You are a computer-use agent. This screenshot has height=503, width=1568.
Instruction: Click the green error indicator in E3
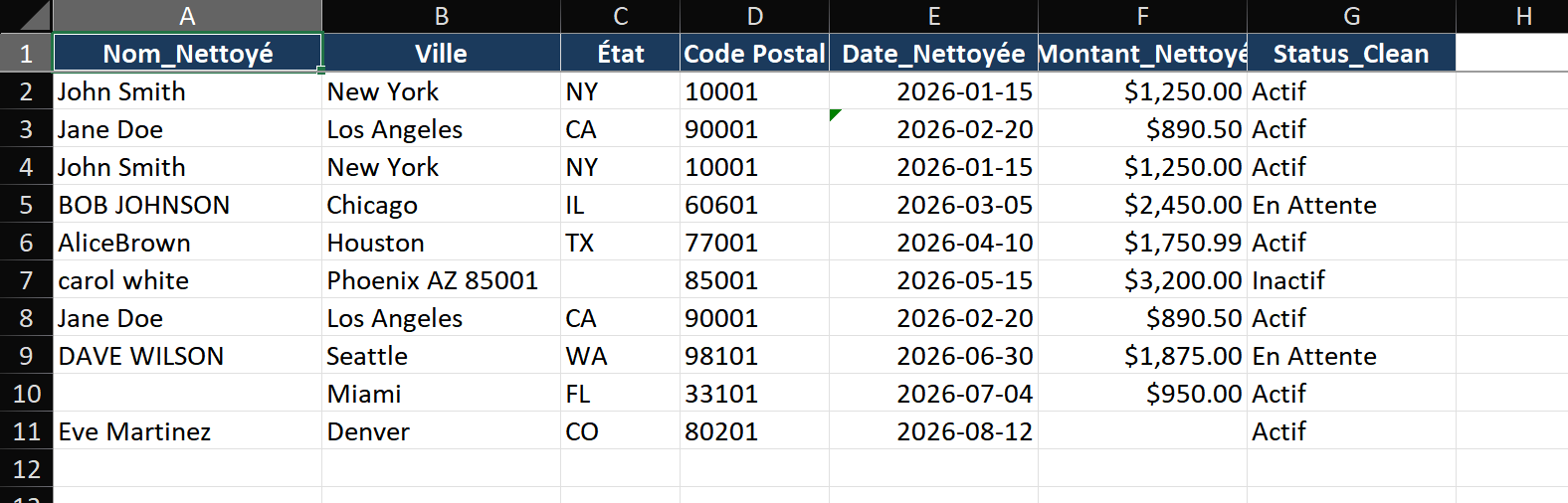coord(835,114)
